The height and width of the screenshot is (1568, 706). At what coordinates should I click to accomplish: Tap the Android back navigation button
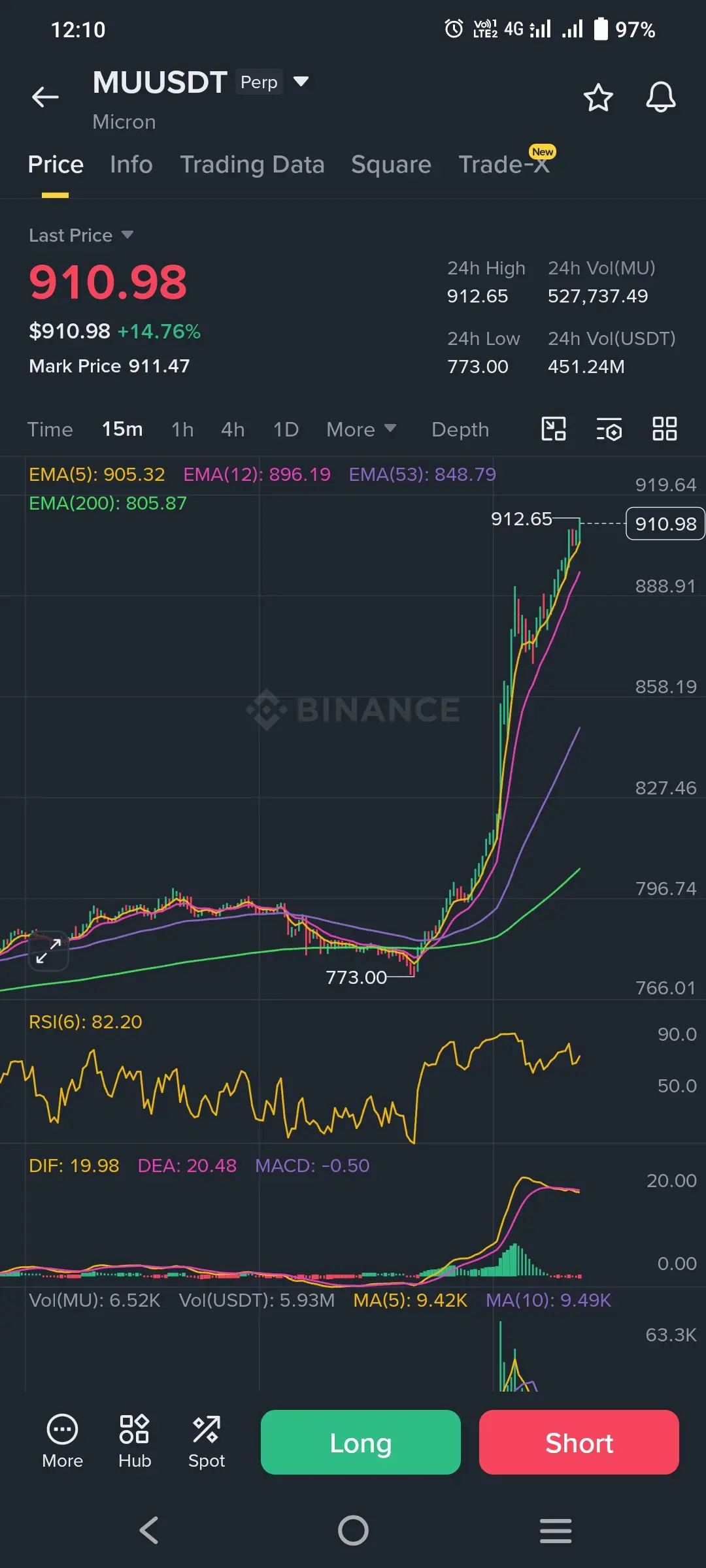[x=149, y=1530]
